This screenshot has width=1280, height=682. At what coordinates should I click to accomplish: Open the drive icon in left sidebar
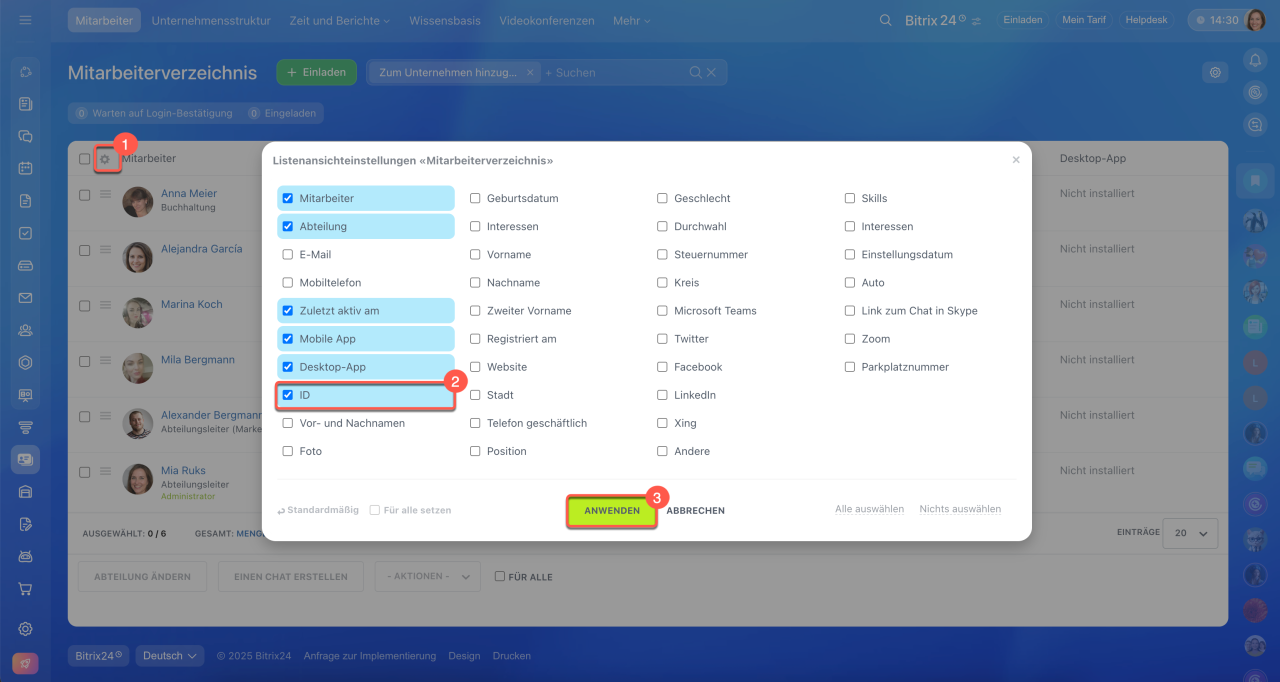[x=26, y=265]
